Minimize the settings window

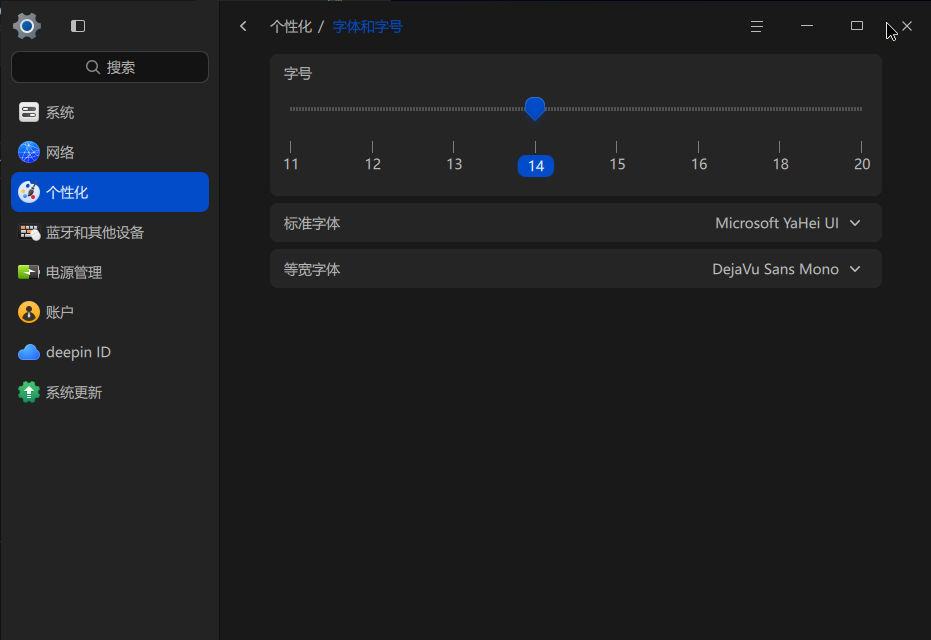pyautogui.click(x=807, y=26)
